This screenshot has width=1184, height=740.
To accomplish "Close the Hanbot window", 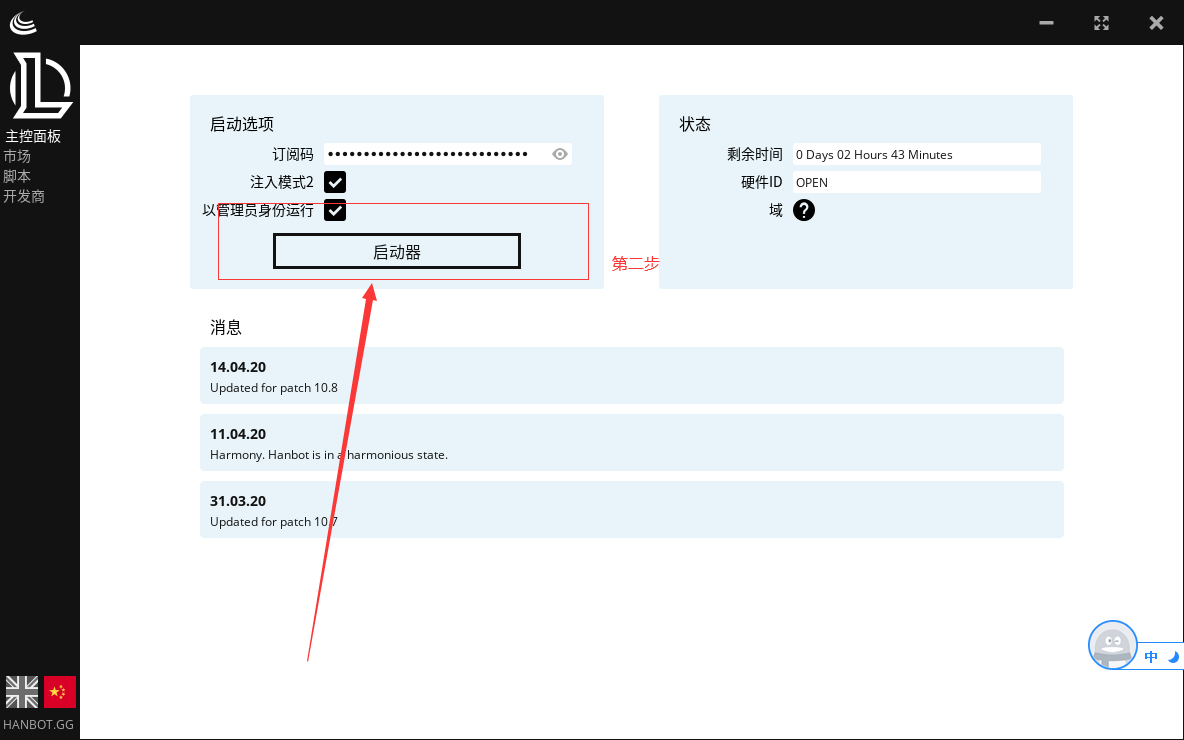I will 1156,23.
